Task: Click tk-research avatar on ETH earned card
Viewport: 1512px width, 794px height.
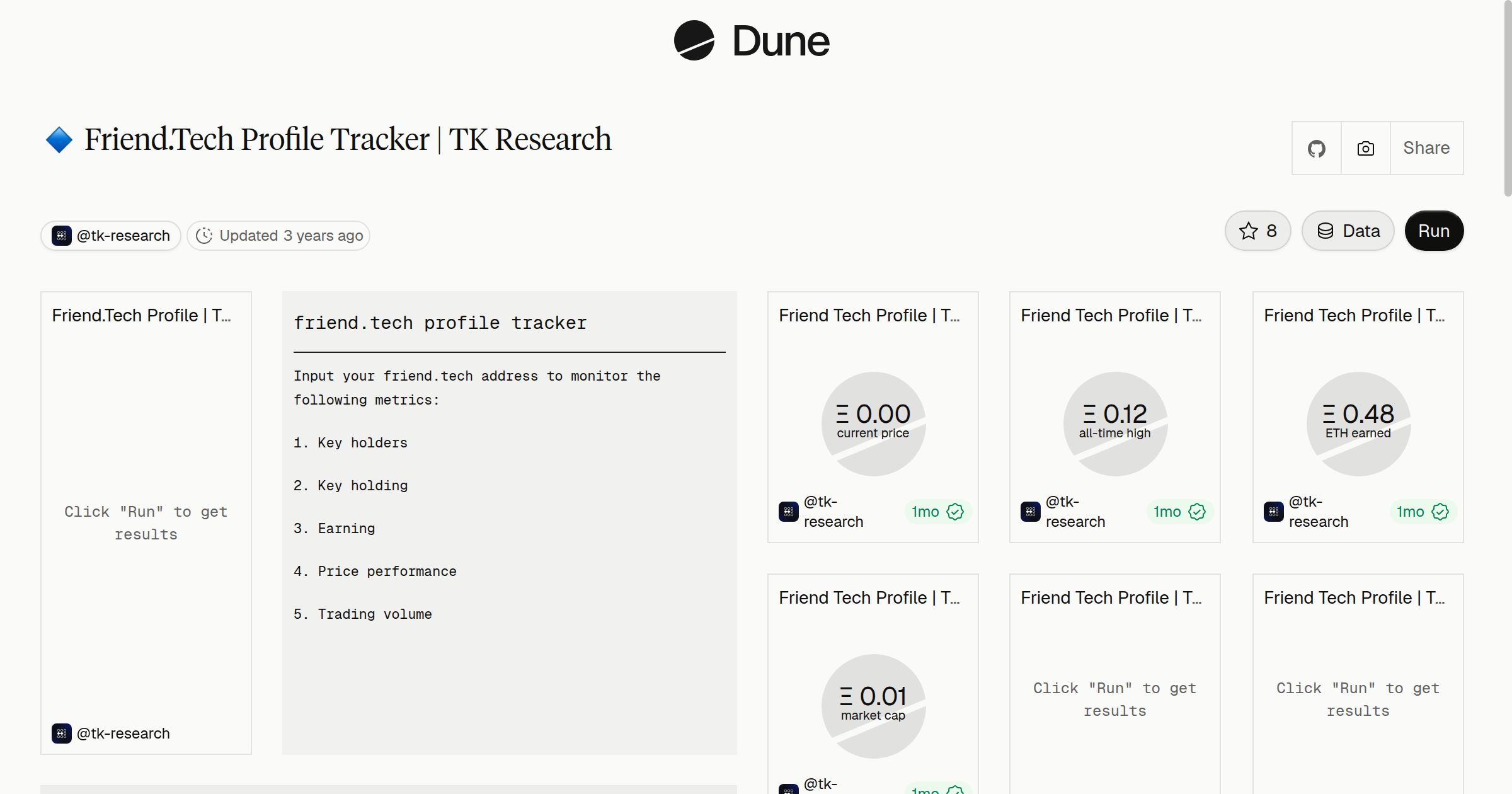Action: (x=1274, y=512)
